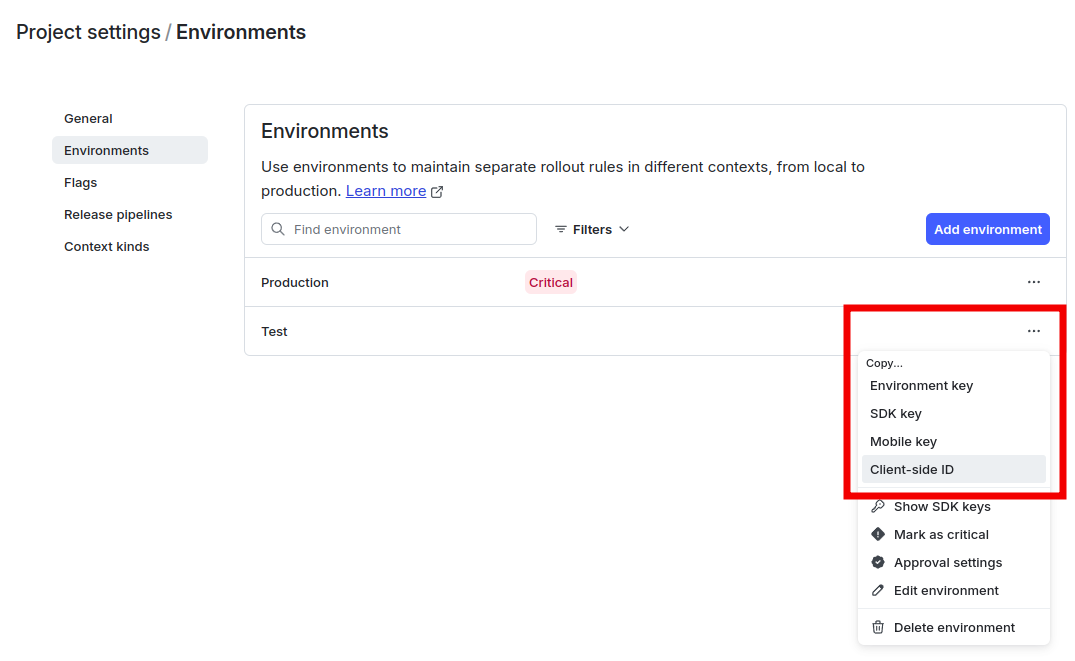The height and width of the screenshot is (661, 1075).
Task: Click the Test row three-dot menu
Action: (x=1034, y=330)
